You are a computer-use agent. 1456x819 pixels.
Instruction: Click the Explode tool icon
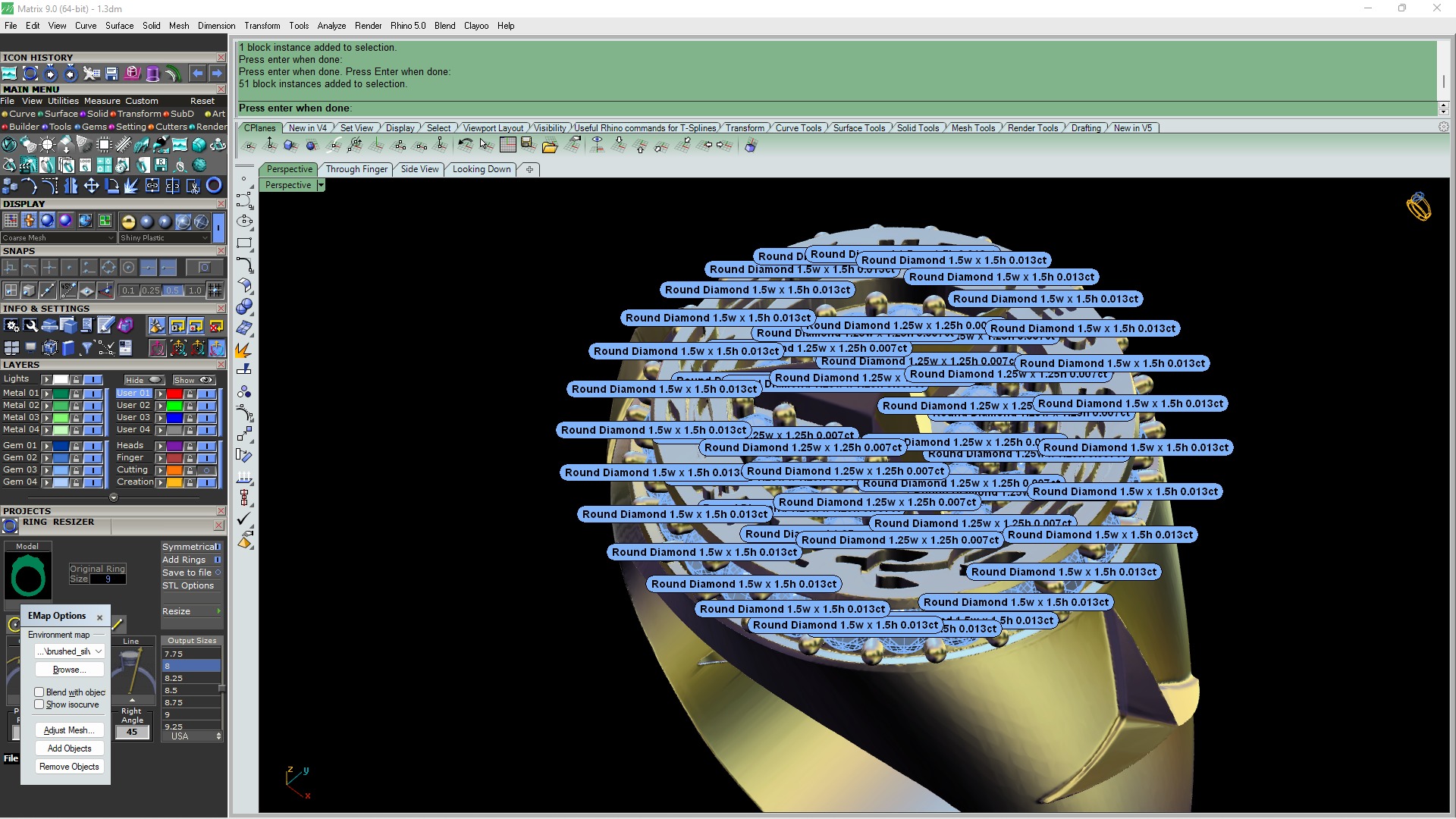click(131, 186)
